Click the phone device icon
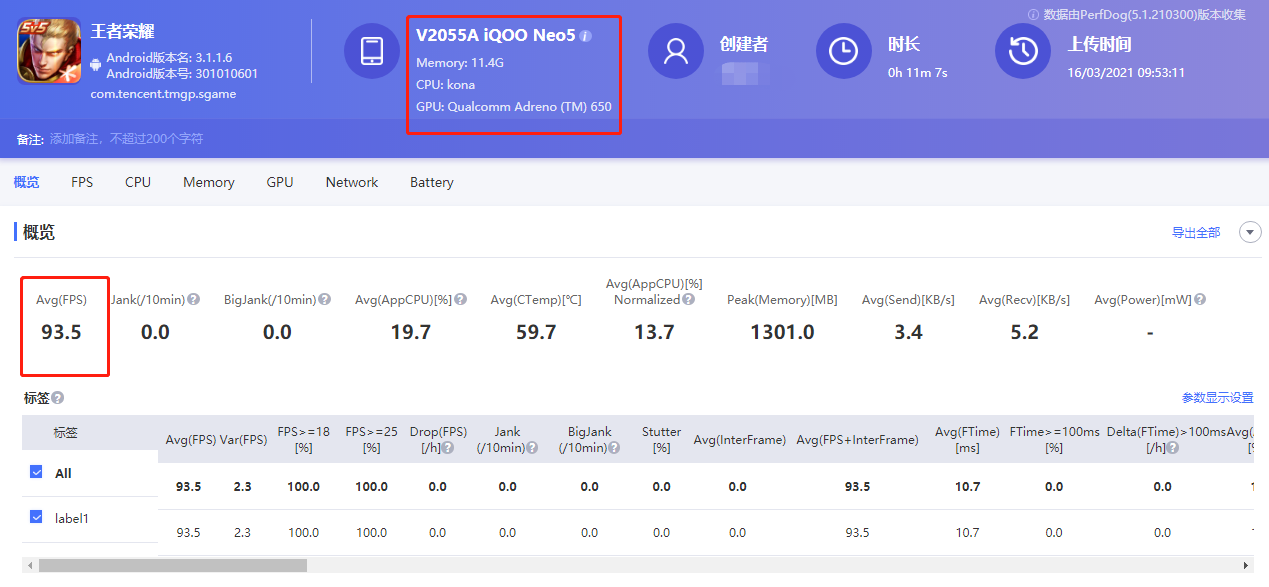The image size is (1269, 587). 372,51
